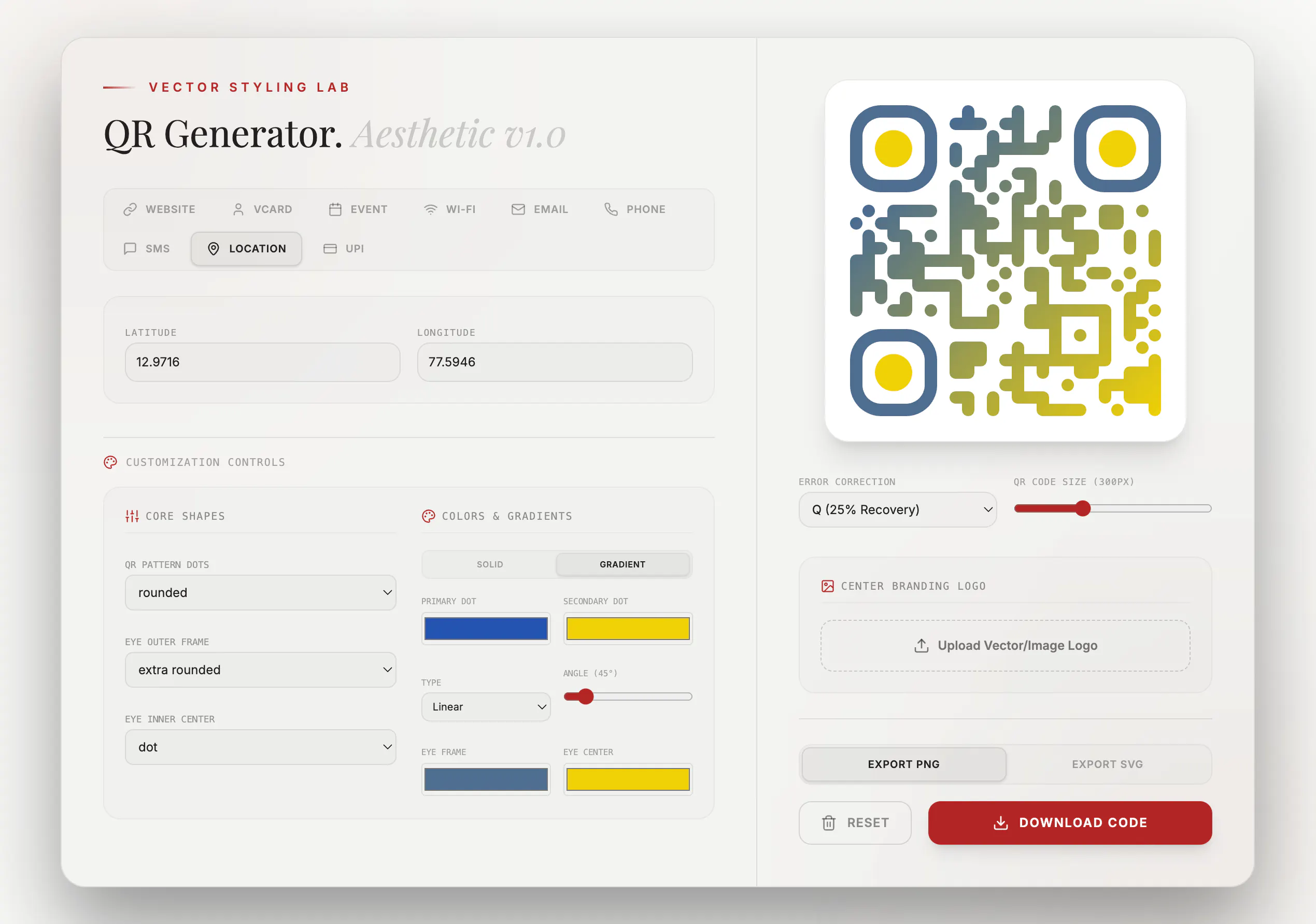1316x924 pixels.
Task: Click the person icon beside vCard
Action: coord(238,209)
